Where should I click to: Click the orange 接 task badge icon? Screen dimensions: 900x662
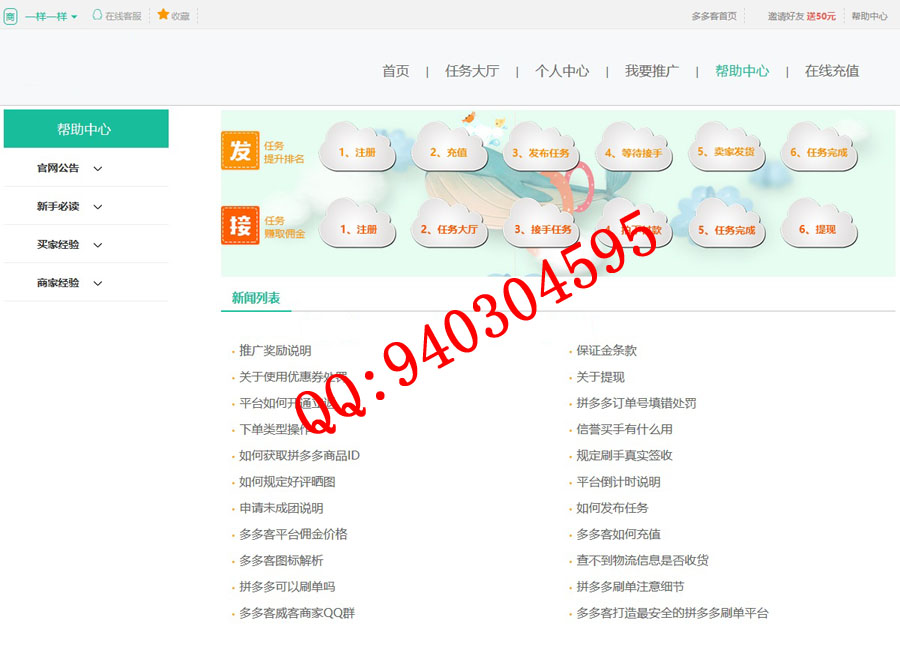point(240,225)
